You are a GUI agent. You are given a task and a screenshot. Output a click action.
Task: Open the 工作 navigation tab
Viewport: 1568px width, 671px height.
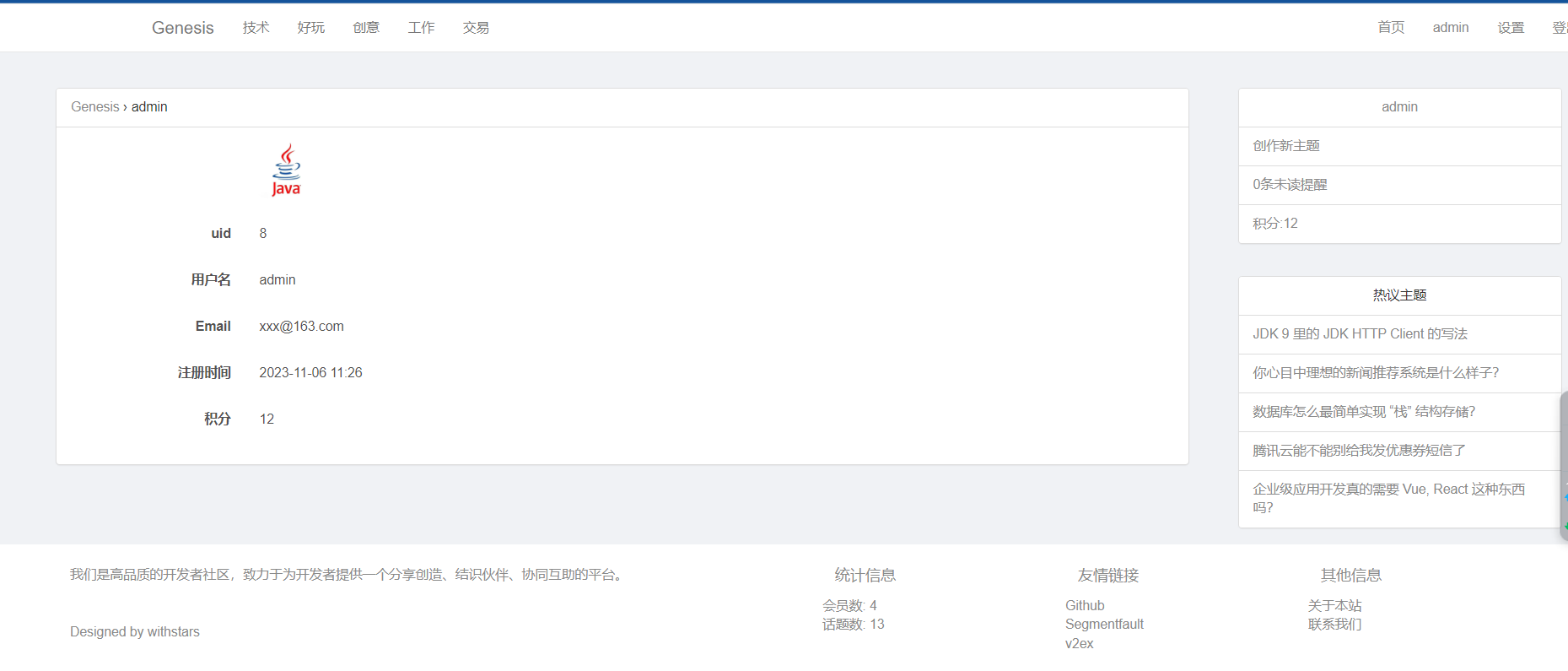tap(421, 28)
